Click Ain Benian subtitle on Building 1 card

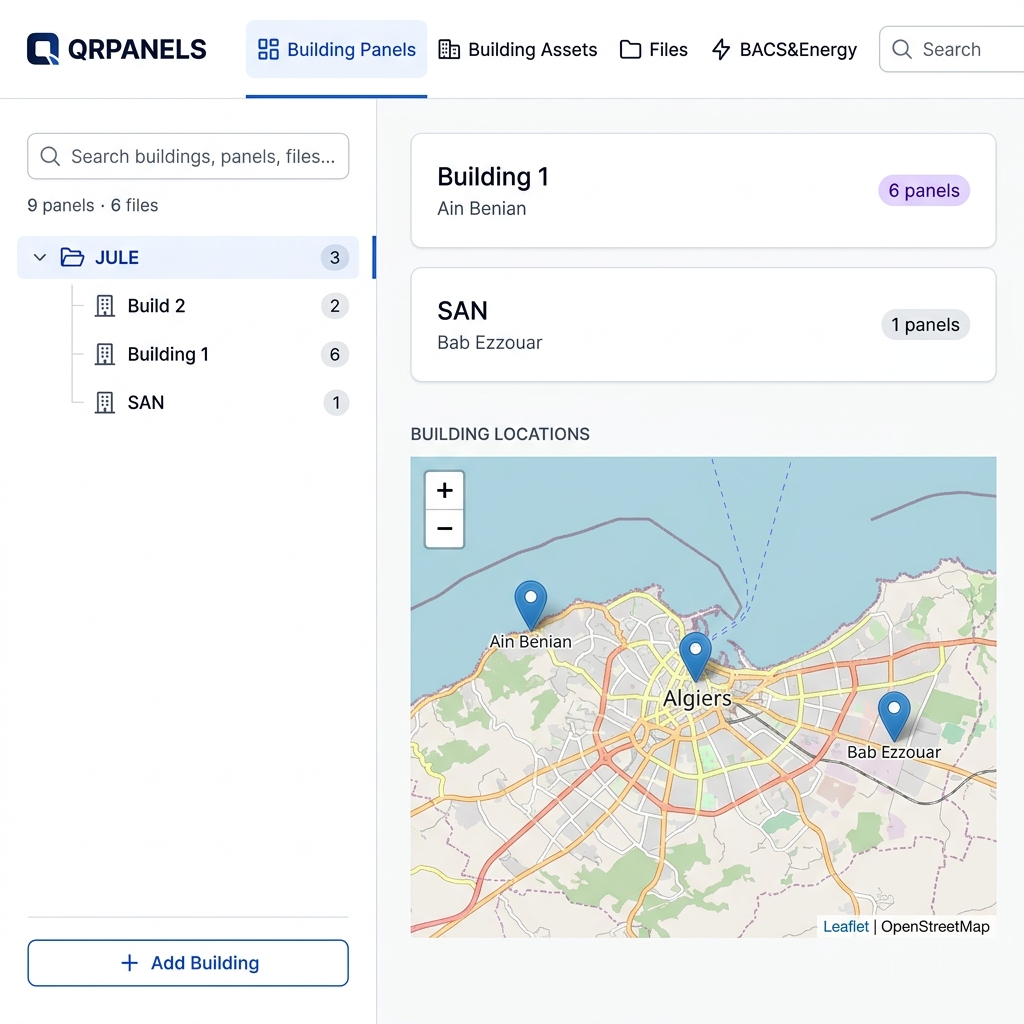[482, 208]
